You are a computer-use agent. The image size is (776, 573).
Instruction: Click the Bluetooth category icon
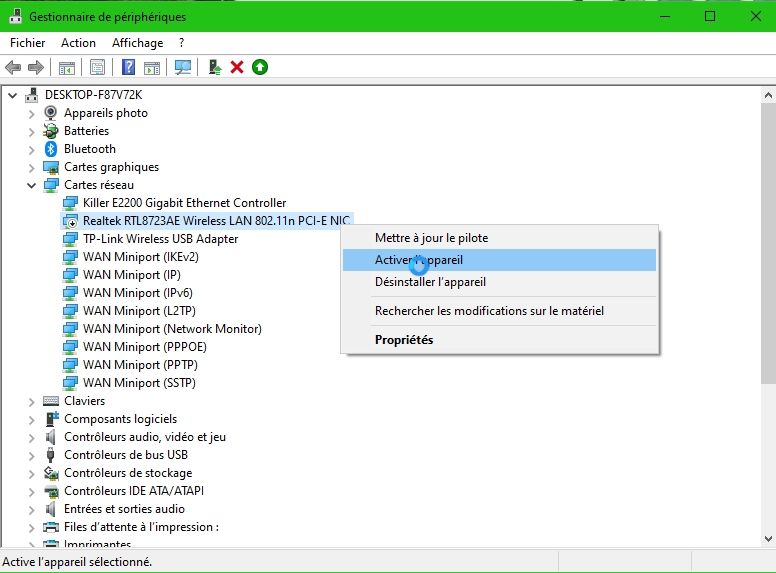51,149
